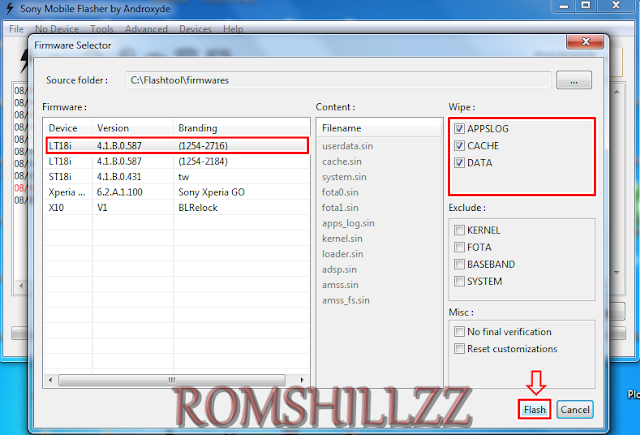Viewport: 640px width, 435px height.
Task: Click amss_fs.sin in content list
Action: coord(346,300)
